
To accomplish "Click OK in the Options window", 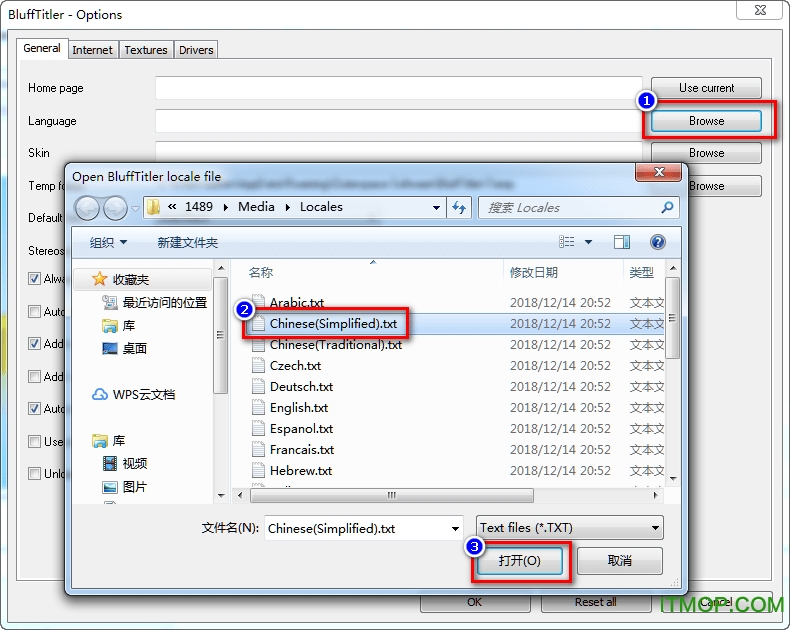I will tap(475, 602).
